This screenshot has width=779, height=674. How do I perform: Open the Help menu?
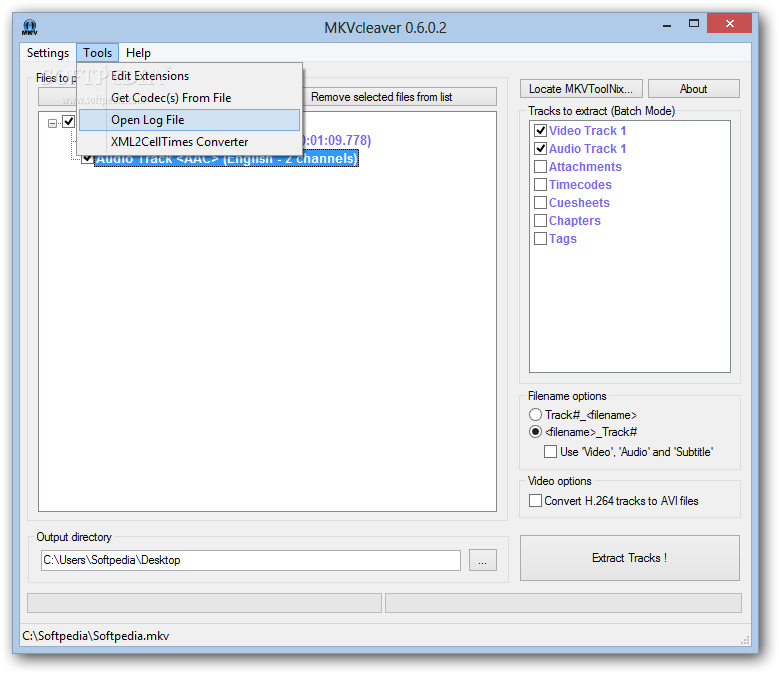[x=138, y=53]
